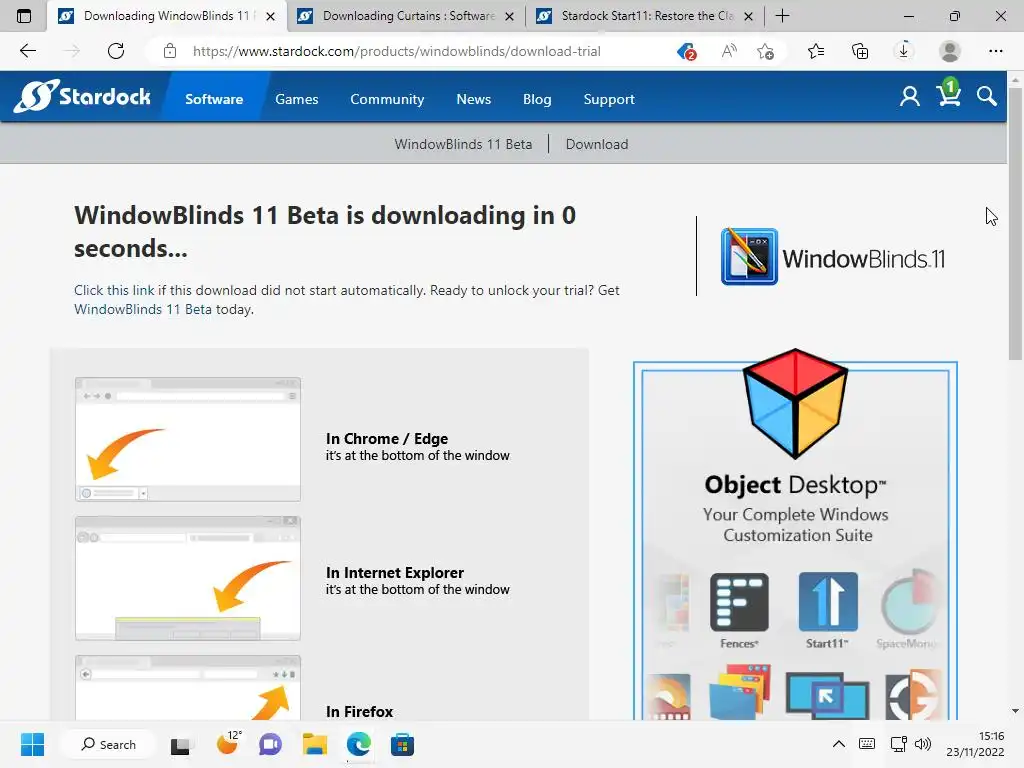The height and width of the screenshot is (768, 1024).
Task: Show hidden system tray icons chevron
Action: (839, 744)
